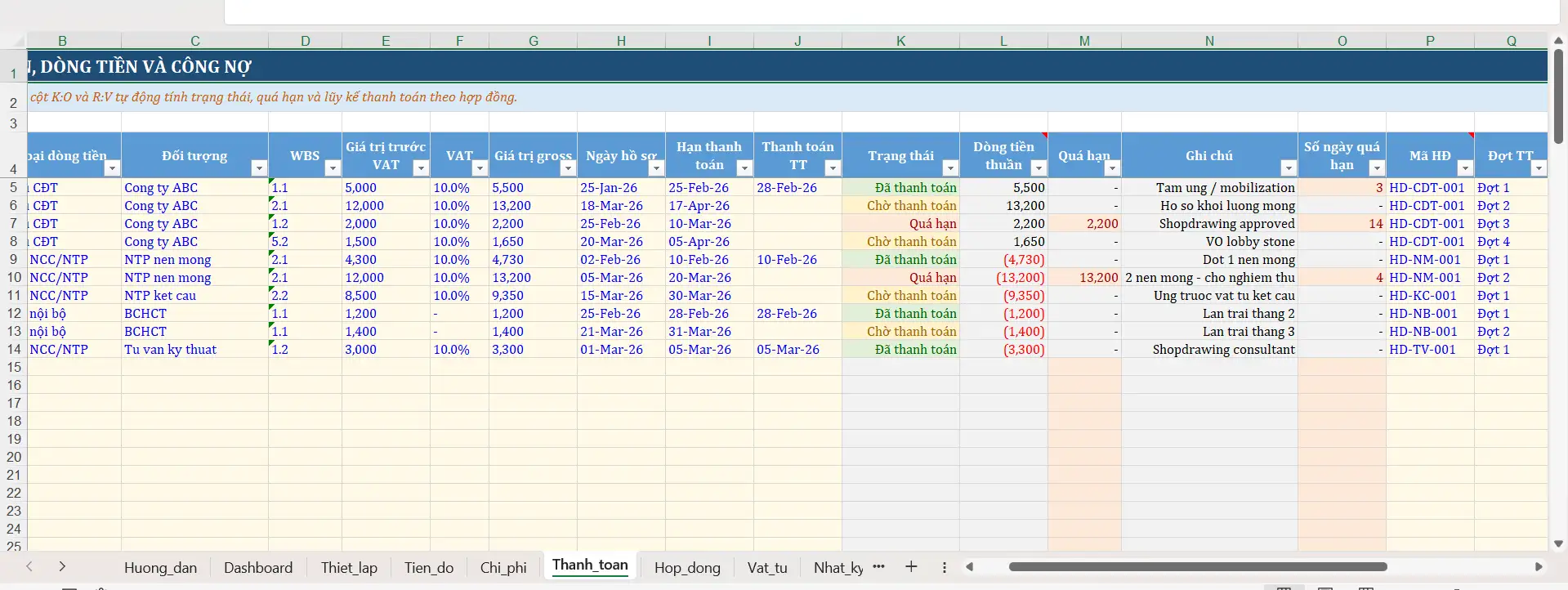Click the vertical scrollbar down arrow
Viewport: 1568px width, 590px height.
click(1558, 543)
